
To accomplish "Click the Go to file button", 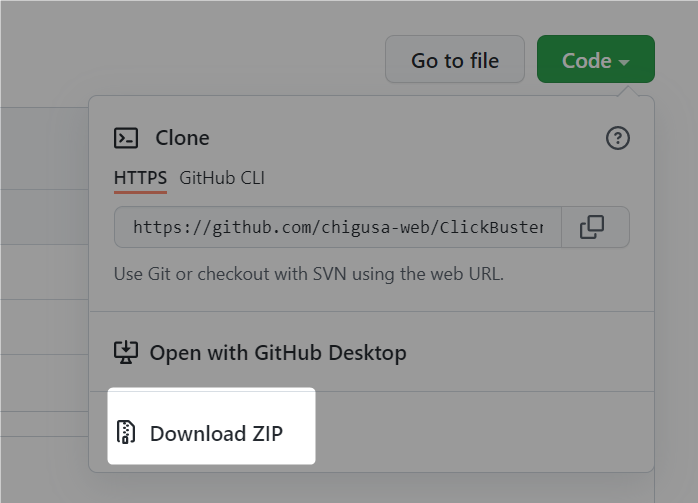I will 455,59.
